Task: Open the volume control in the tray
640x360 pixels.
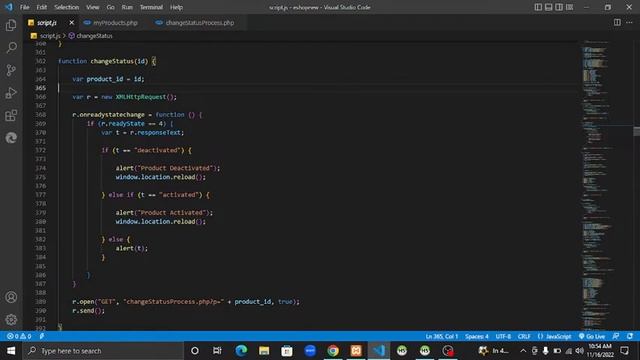Action: click(579, 351)
